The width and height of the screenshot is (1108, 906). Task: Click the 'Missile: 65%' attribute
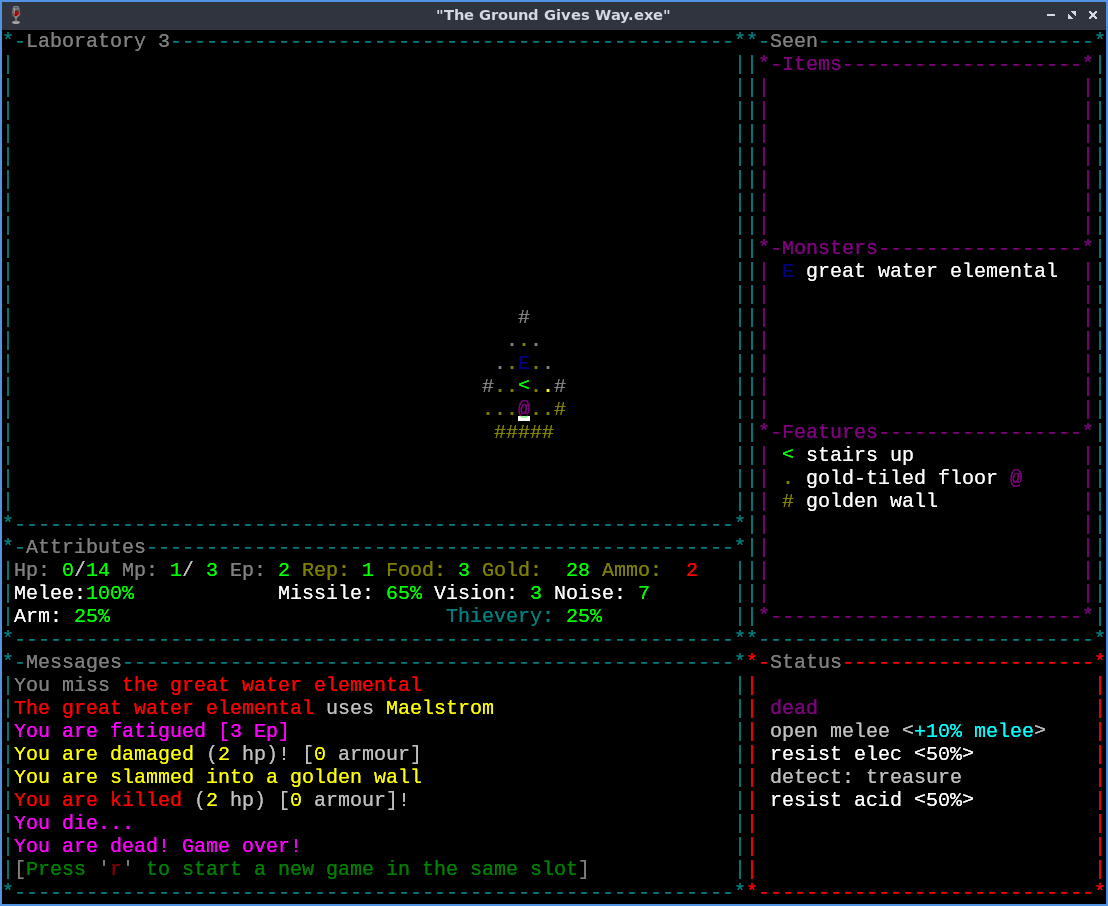(350, 592)
